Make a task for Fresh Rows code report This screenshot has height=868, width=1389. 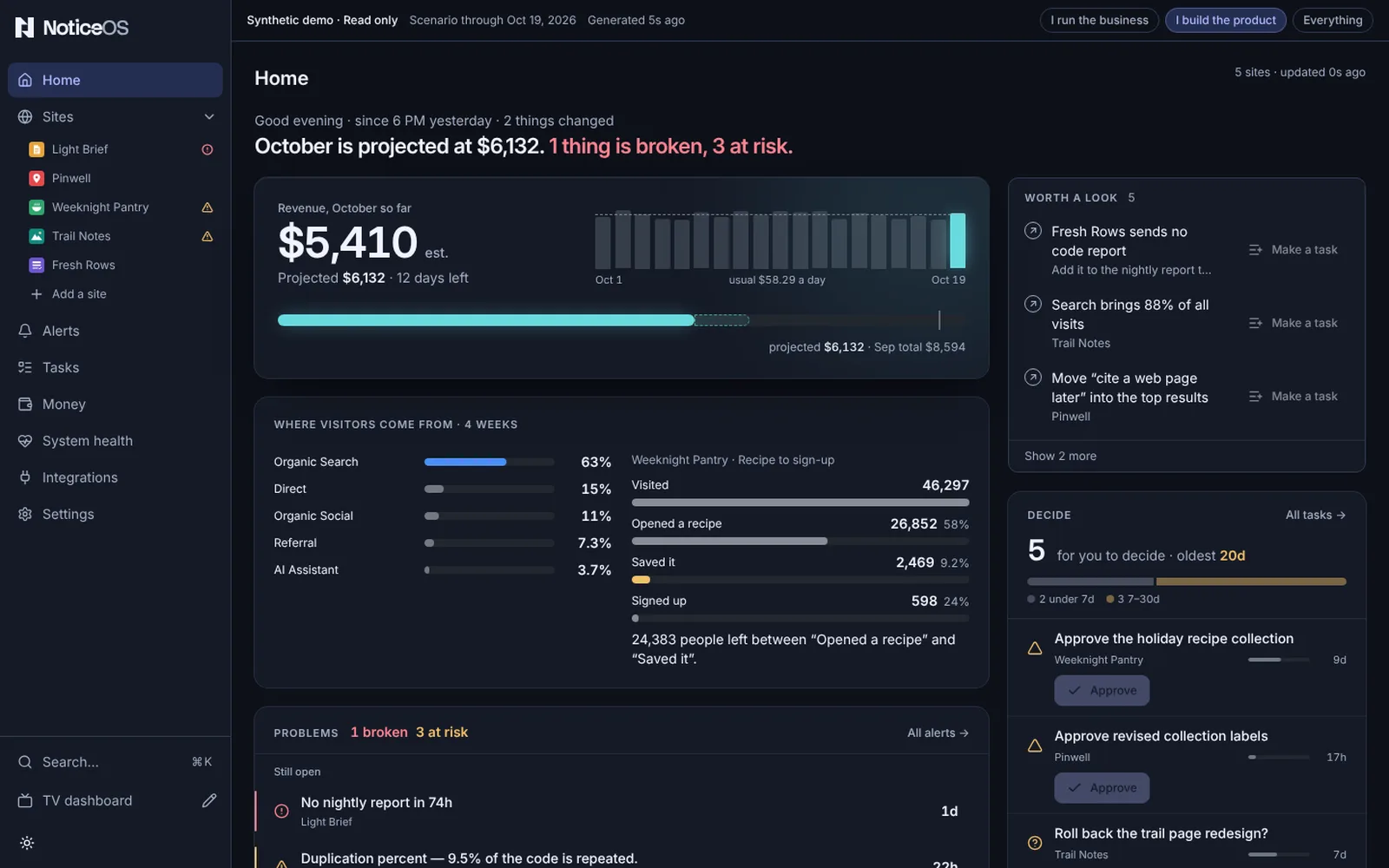(1293, 250)
